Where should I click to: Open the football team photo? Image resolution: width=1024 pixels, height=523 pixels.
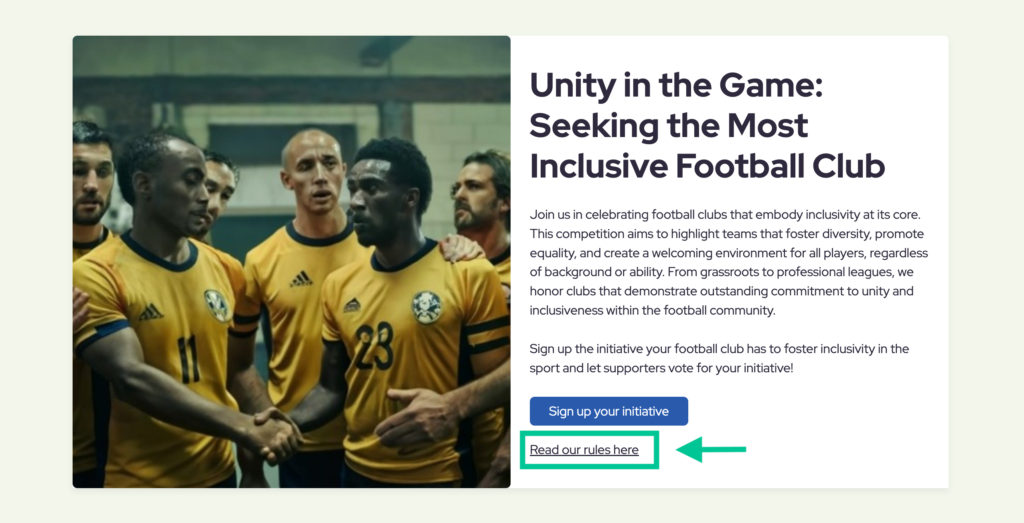click(291, 262)
